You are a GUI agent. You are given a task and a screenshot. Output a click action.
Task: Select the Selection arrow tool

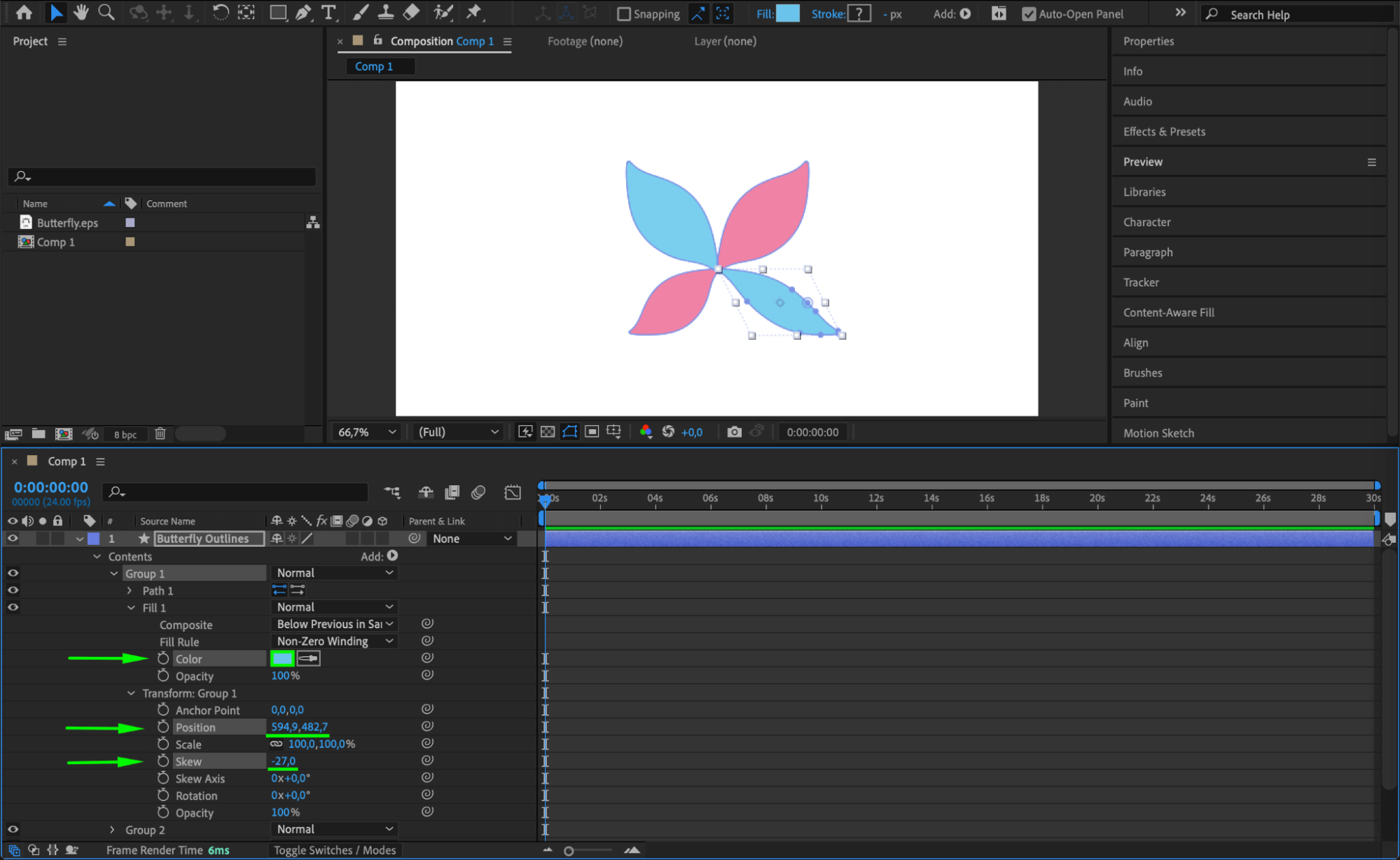(x=56, y=13)
